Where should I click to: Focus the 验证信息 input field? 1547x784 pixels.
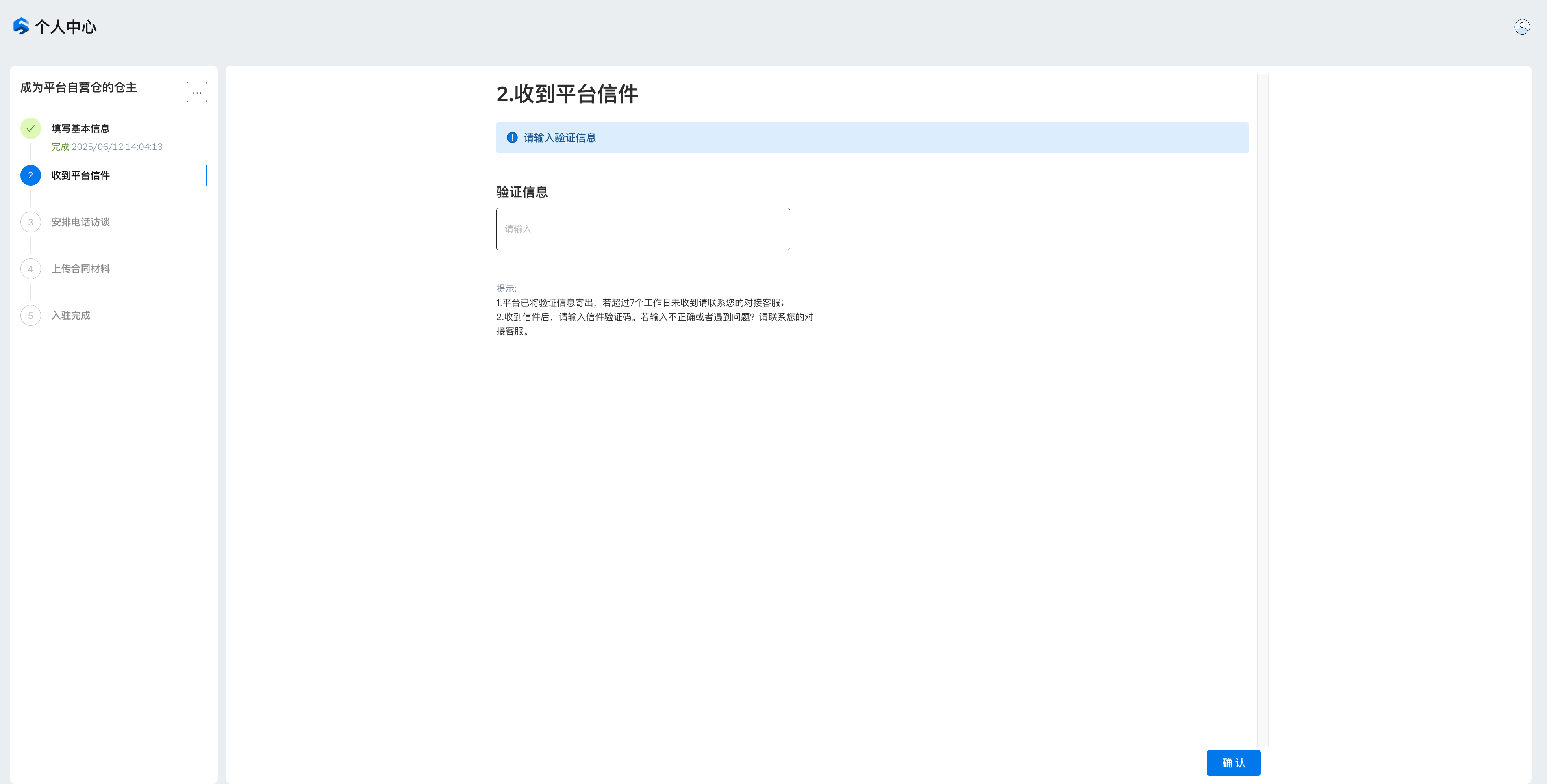pos(643,229)
